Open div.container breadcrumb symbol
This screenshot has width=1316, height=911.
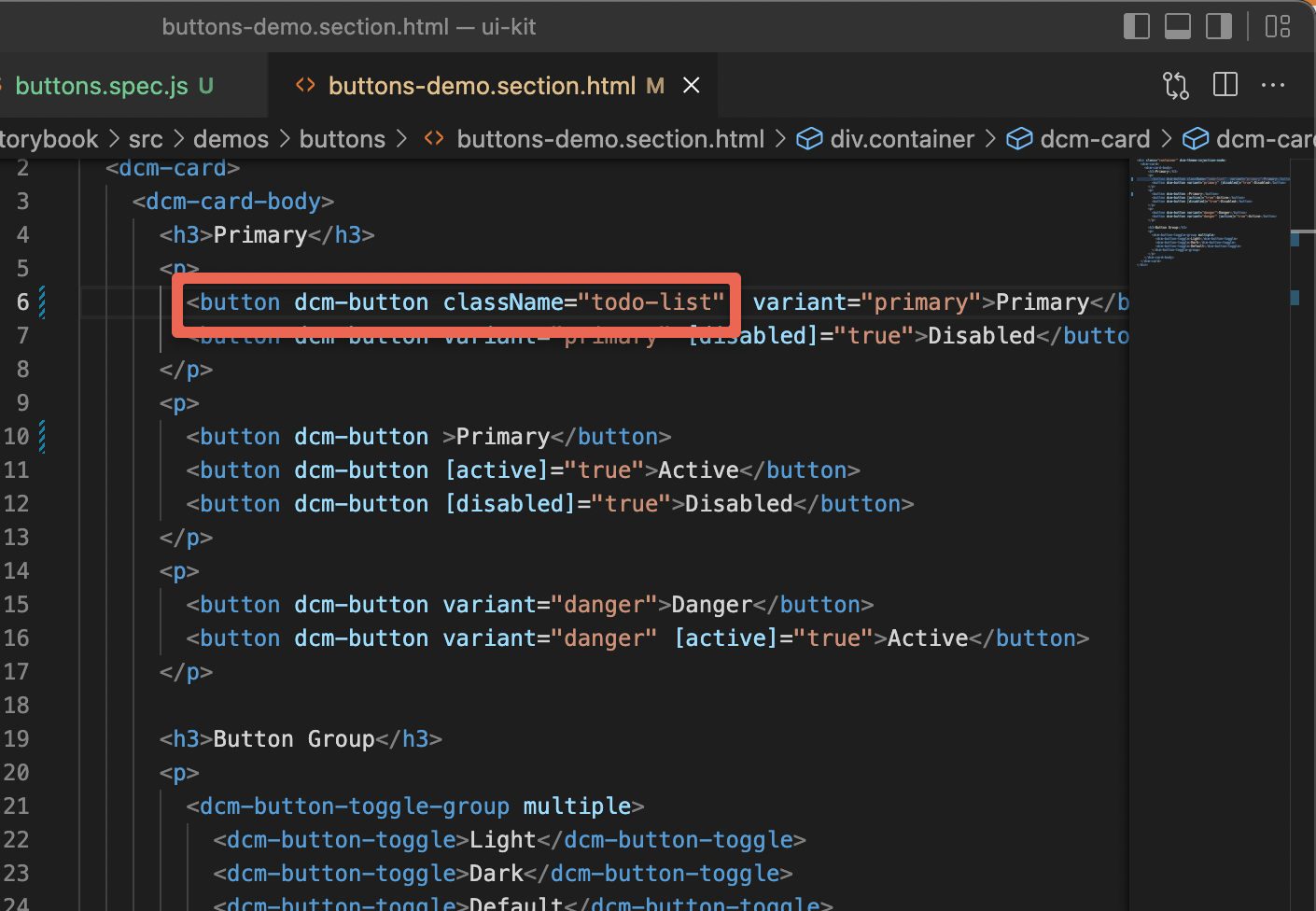[902, 139]
